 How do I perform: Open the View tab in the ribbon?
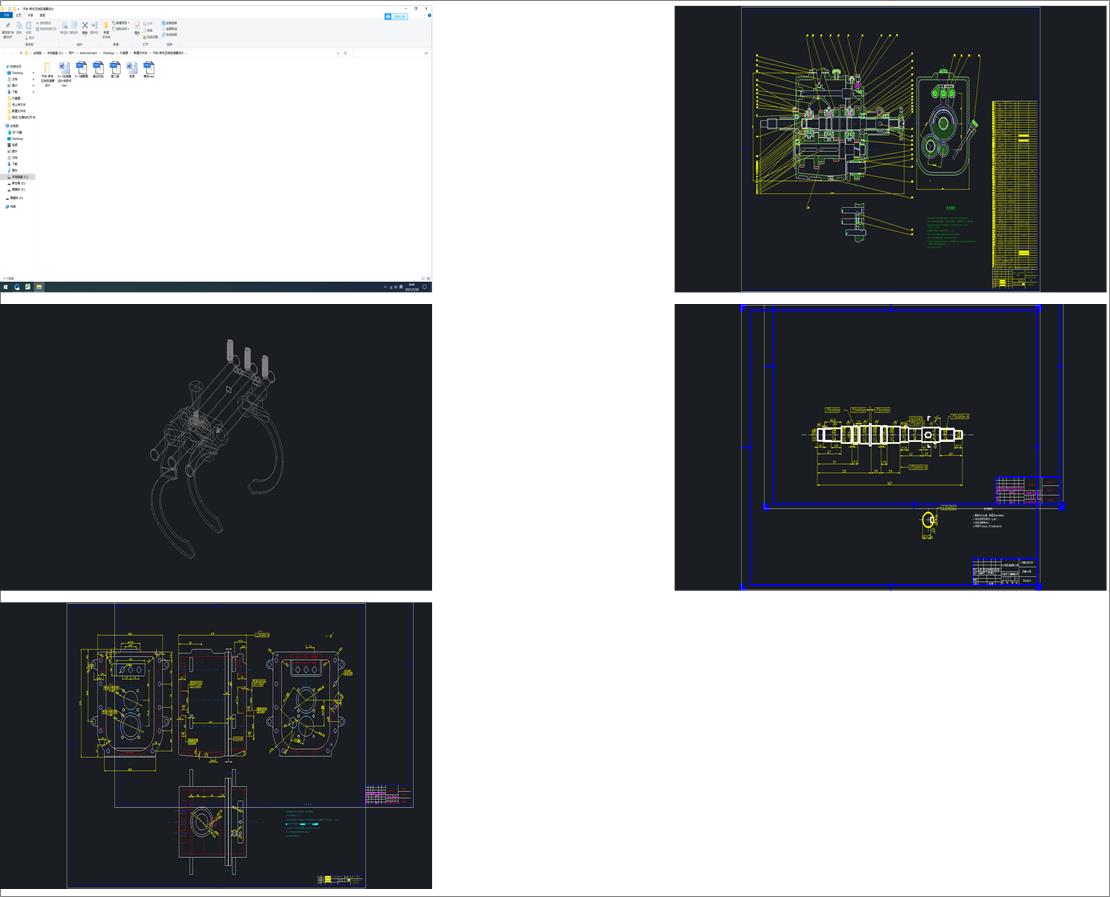coord(42,16)
